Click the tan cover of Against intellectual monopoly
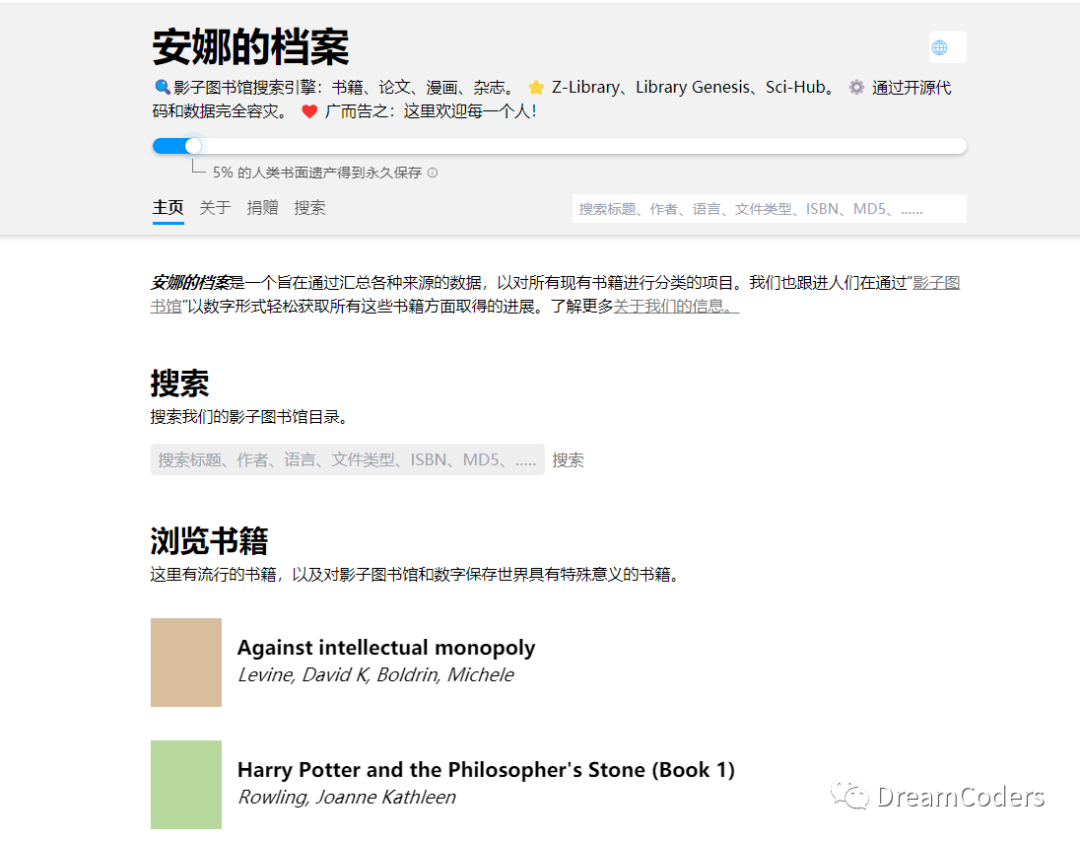 coord(187,663)
